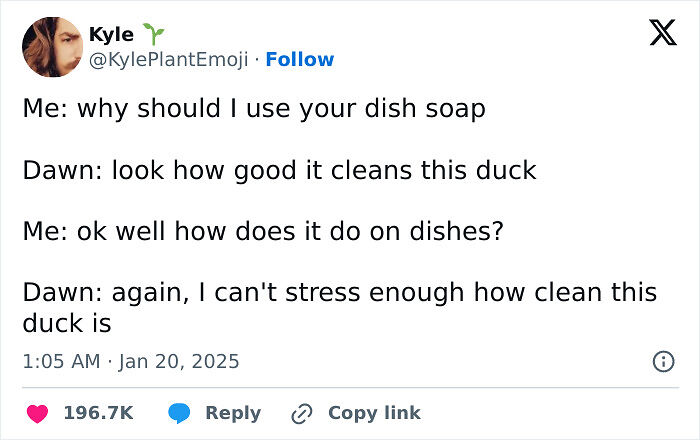This screenshot has height=440, width=700.
Task: Click the chain link copy icon
Action: [300, 413]
